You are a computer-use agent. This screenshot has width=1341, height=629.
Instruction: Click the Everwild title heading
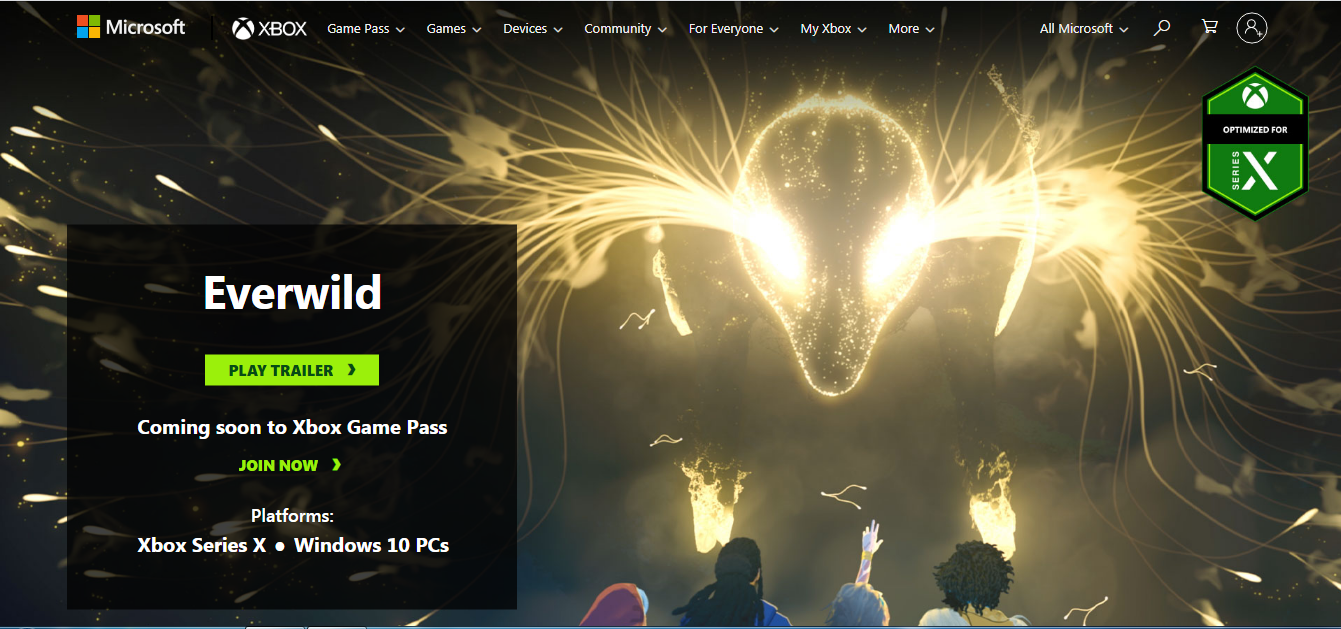click(x=292, y=293)
